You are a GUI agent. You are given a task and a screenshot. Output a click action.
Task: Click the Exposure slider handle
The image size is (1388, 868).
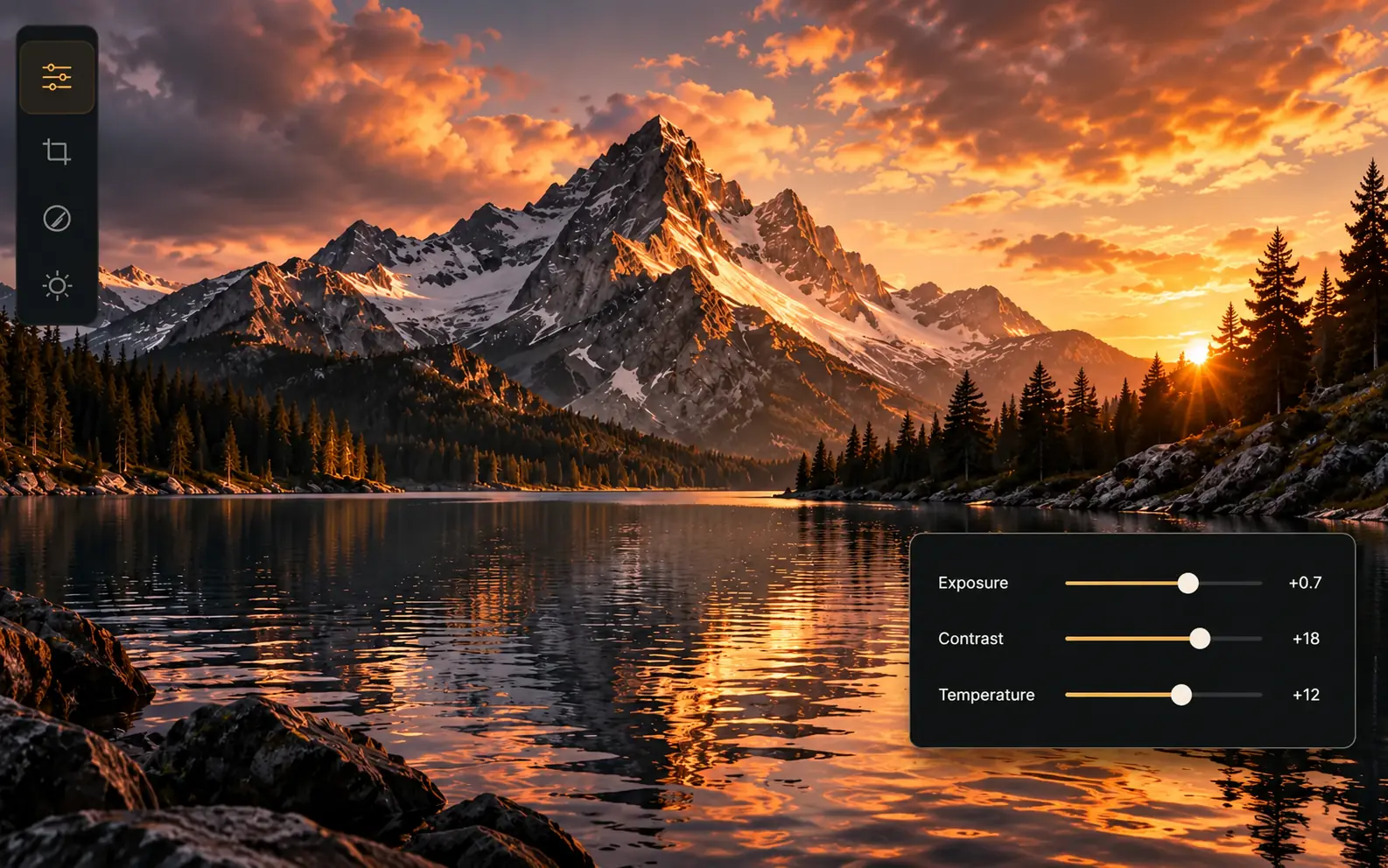[1188, 584]
